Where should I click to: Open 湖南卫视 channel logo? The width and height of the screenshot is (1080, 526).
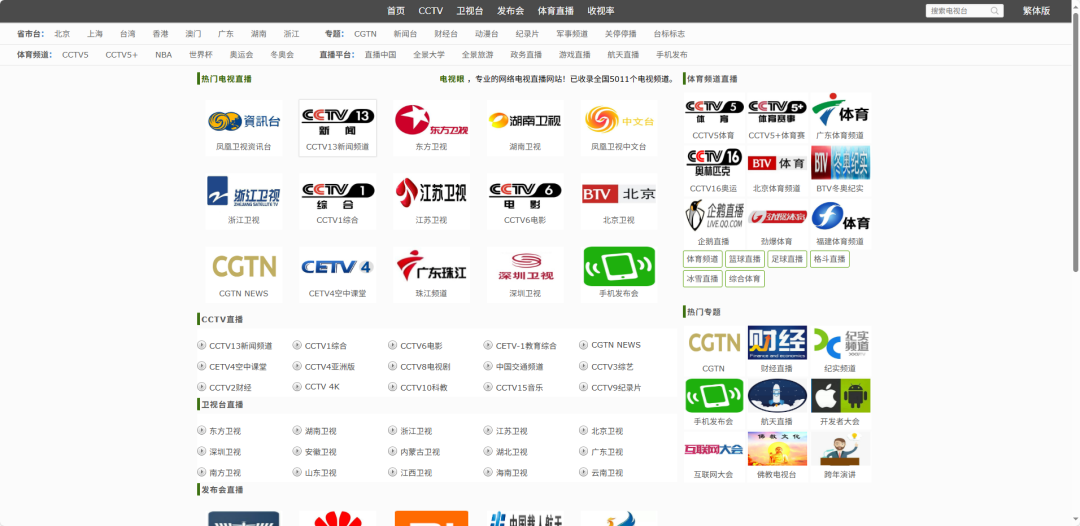coord(525,121)
